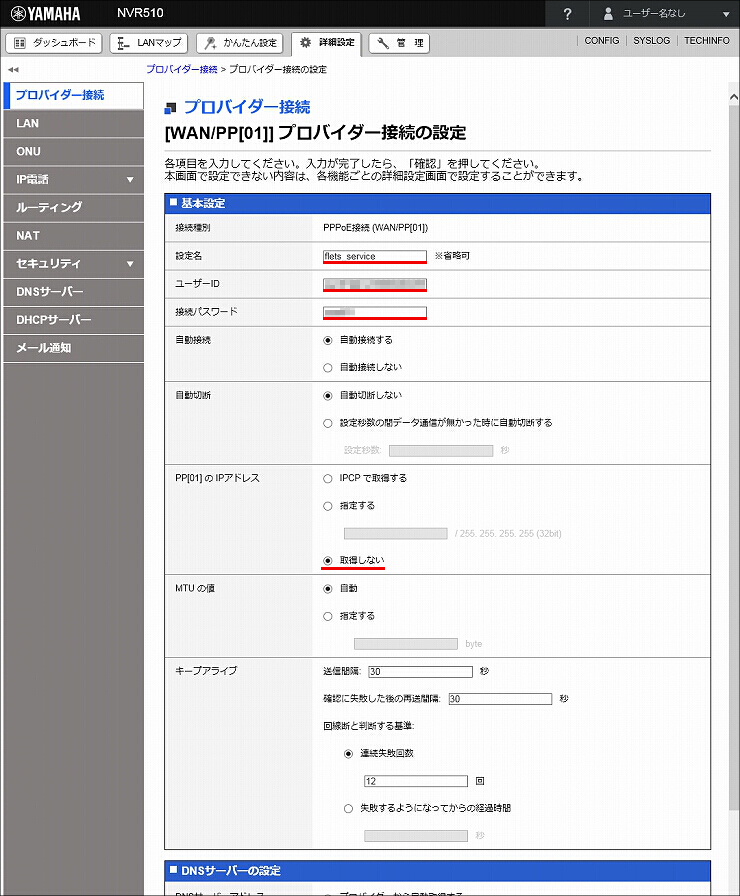Screen dimensions: 740x896
Task: Select プロバイダー接続 in the sidebar
Action: coord(73,95)
